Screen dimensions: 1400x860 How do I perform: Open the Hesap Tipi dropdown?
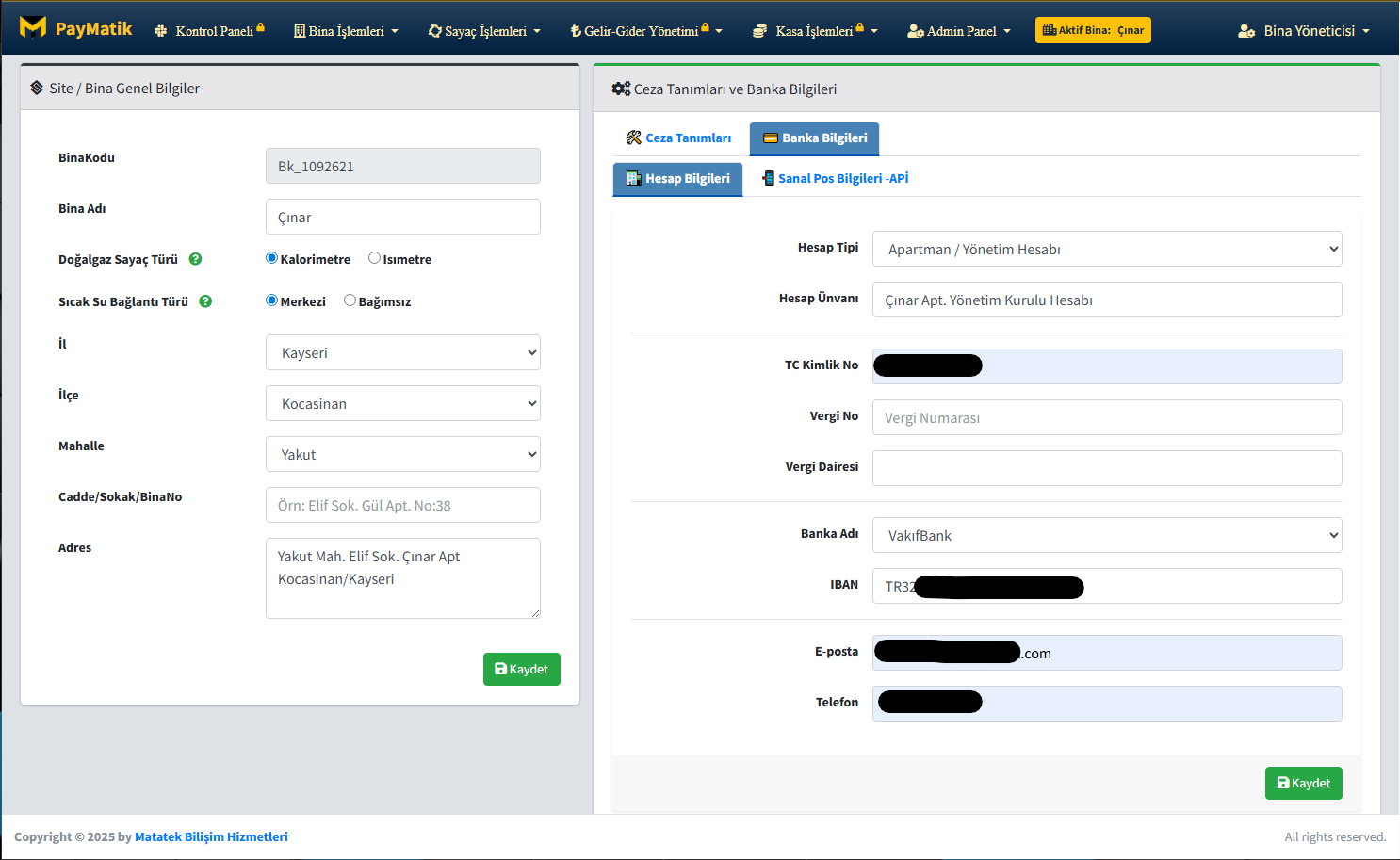[x=1106, y=249]
